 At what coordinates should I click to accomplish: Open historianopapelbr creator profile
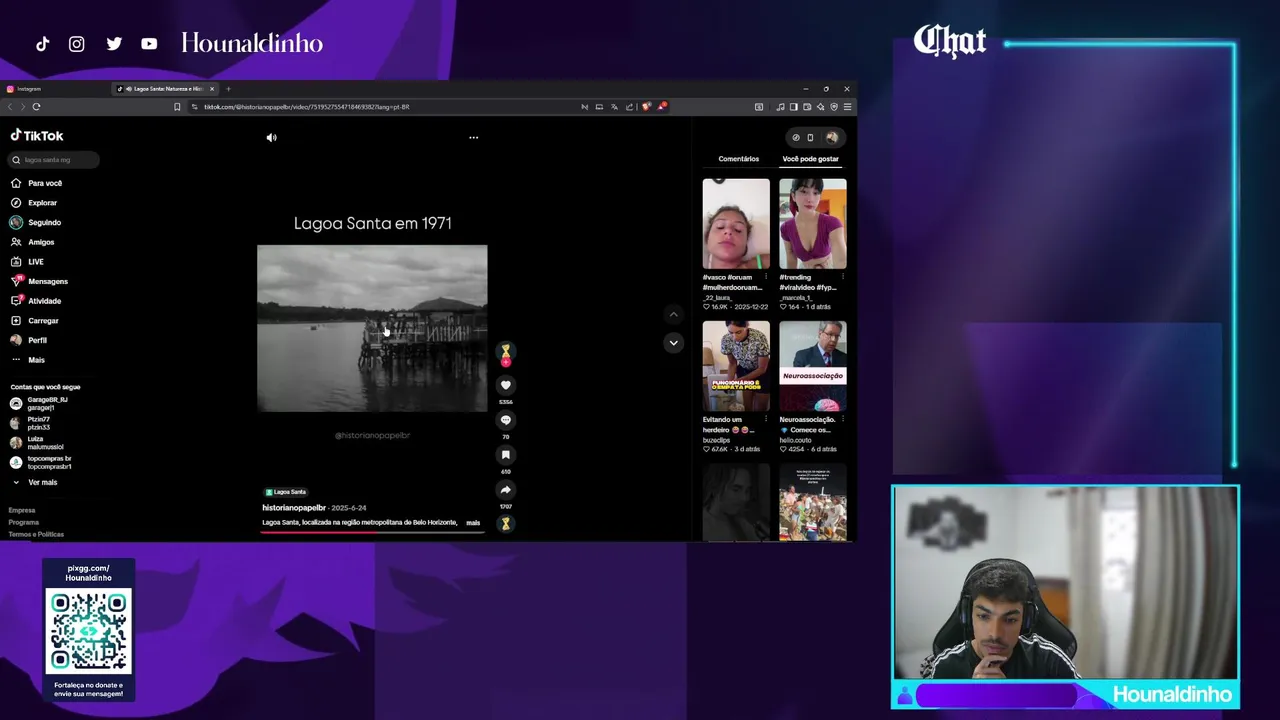point(294,508)
